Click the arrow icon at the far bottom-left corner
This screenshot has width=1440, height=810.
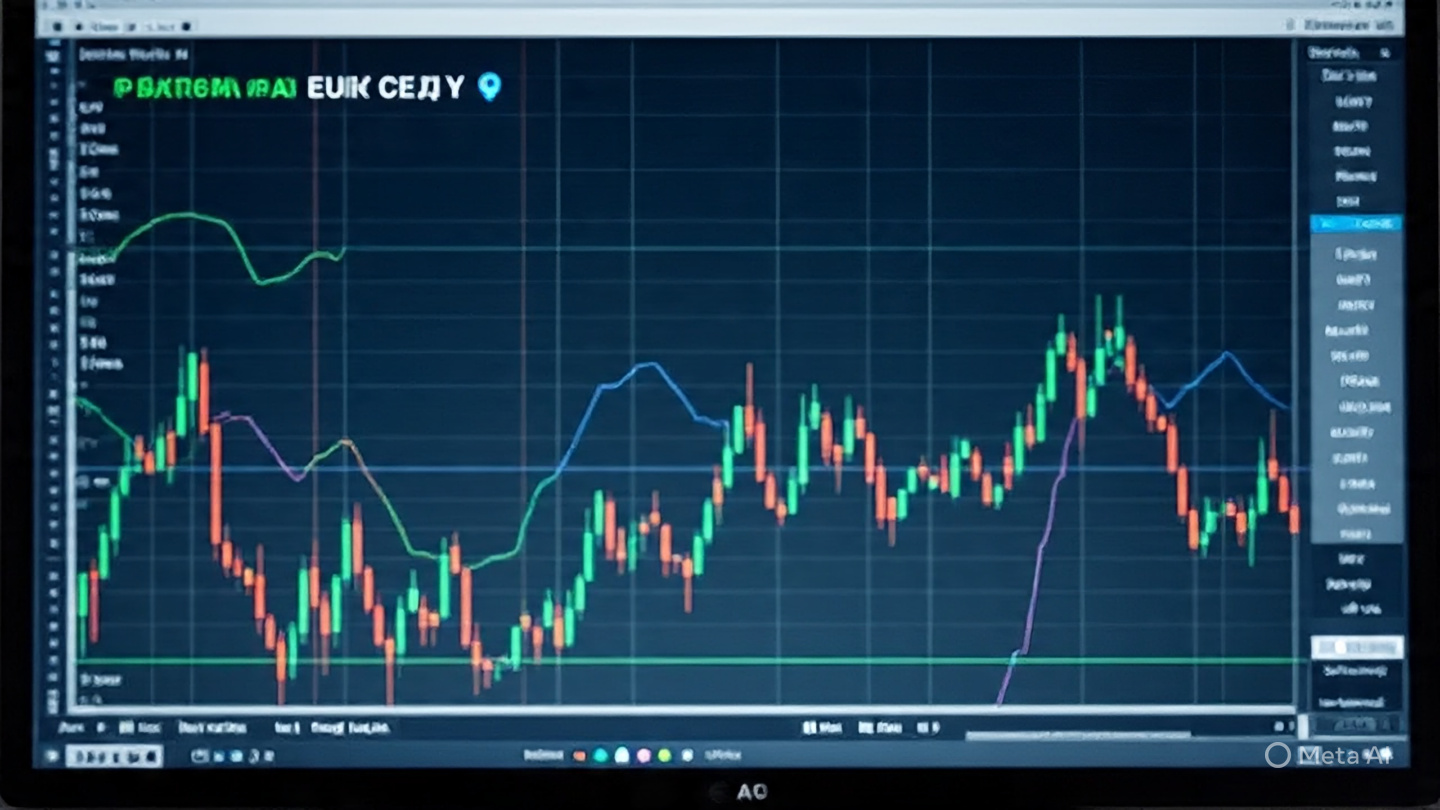[x=49, y=755]
